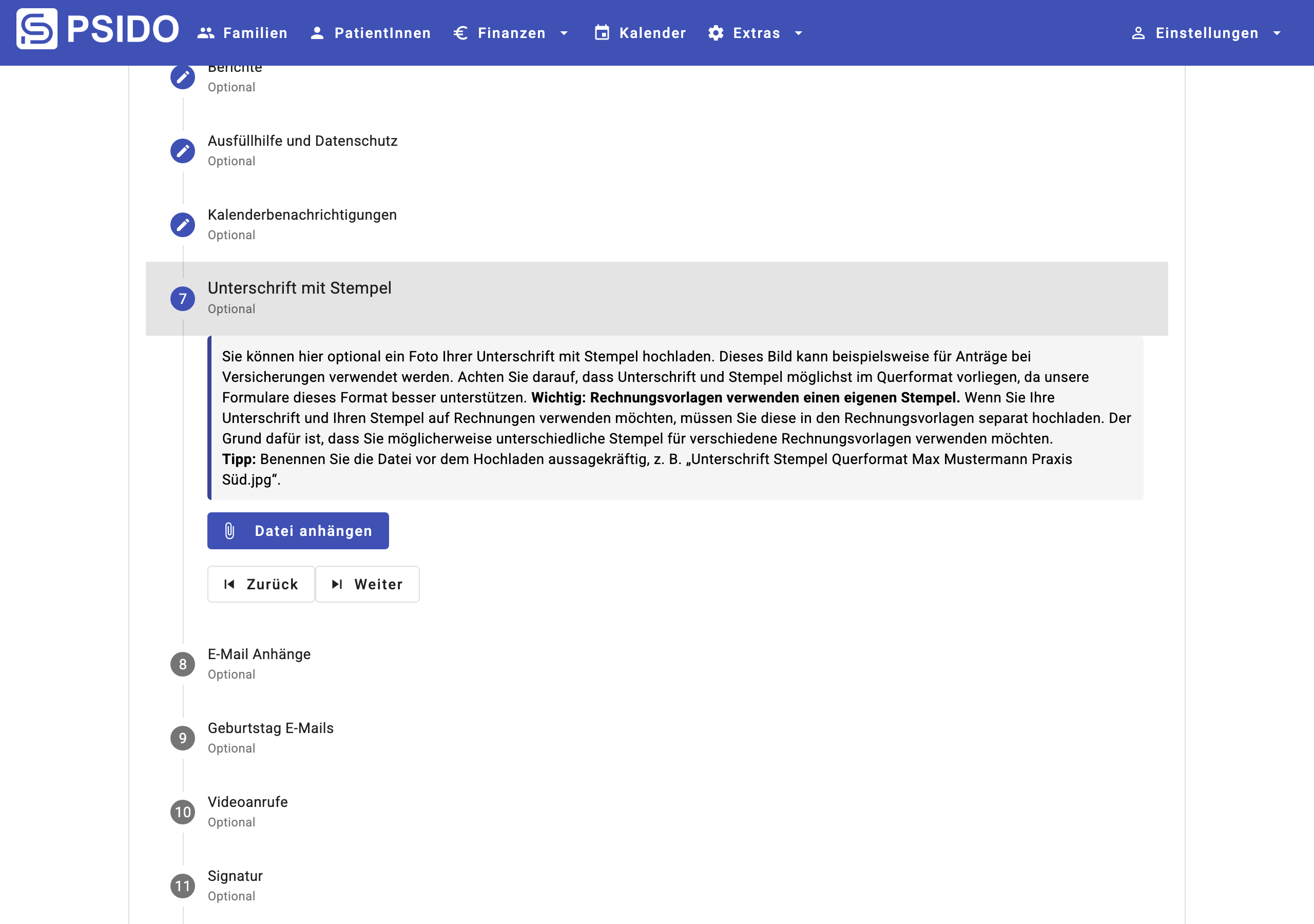Open the Extras dropdown arrow
1314x924 pixels.
[798, 33]
